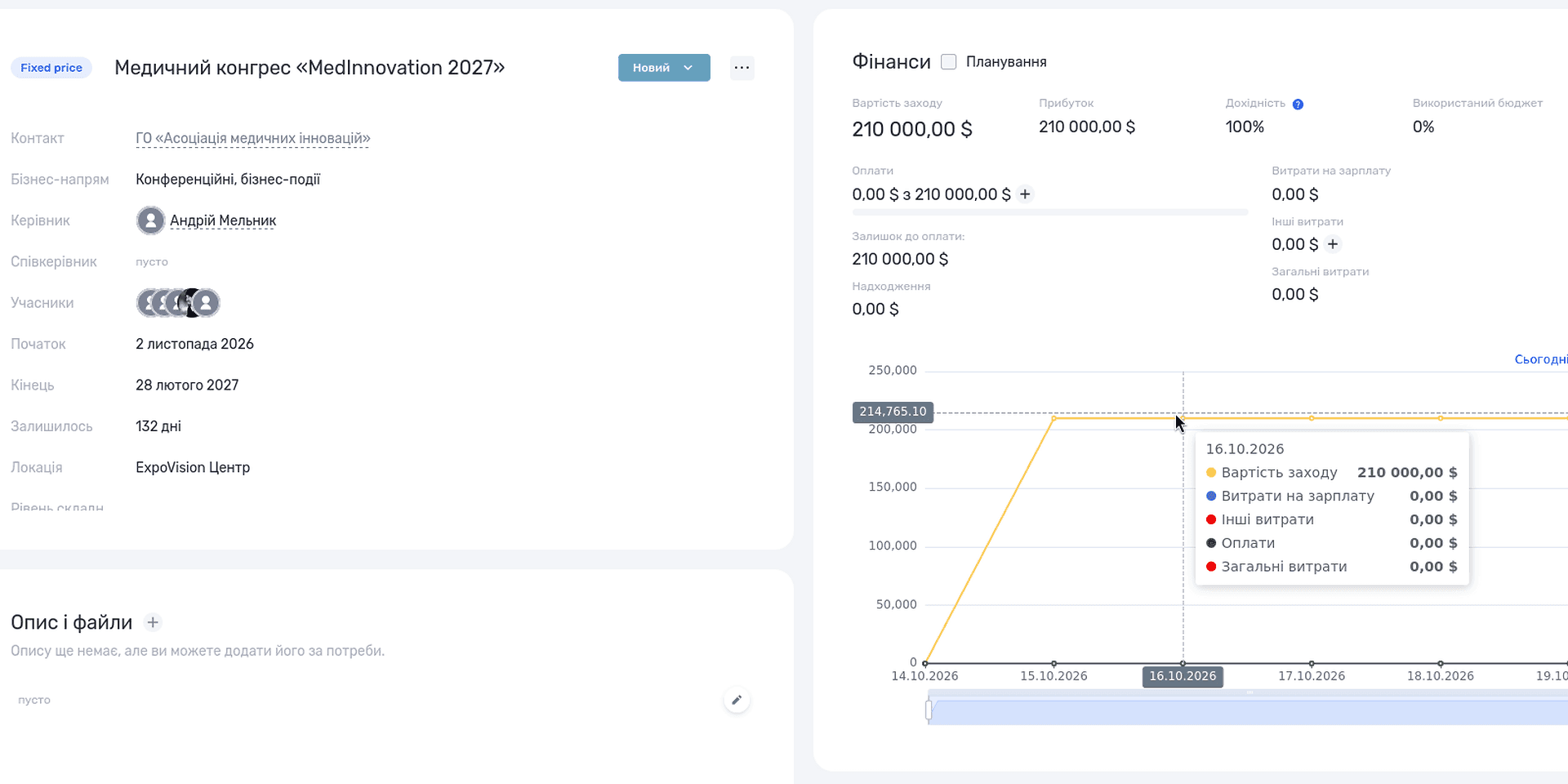Open the three-dots project menu

pyautogui.click(x=742, y=68)
